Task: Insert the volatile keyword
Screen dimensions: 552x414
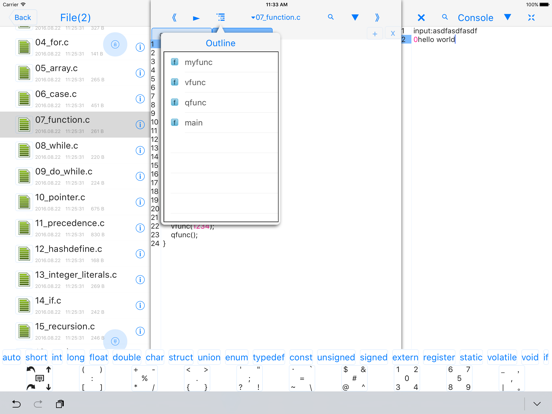Action: (502, 357)
